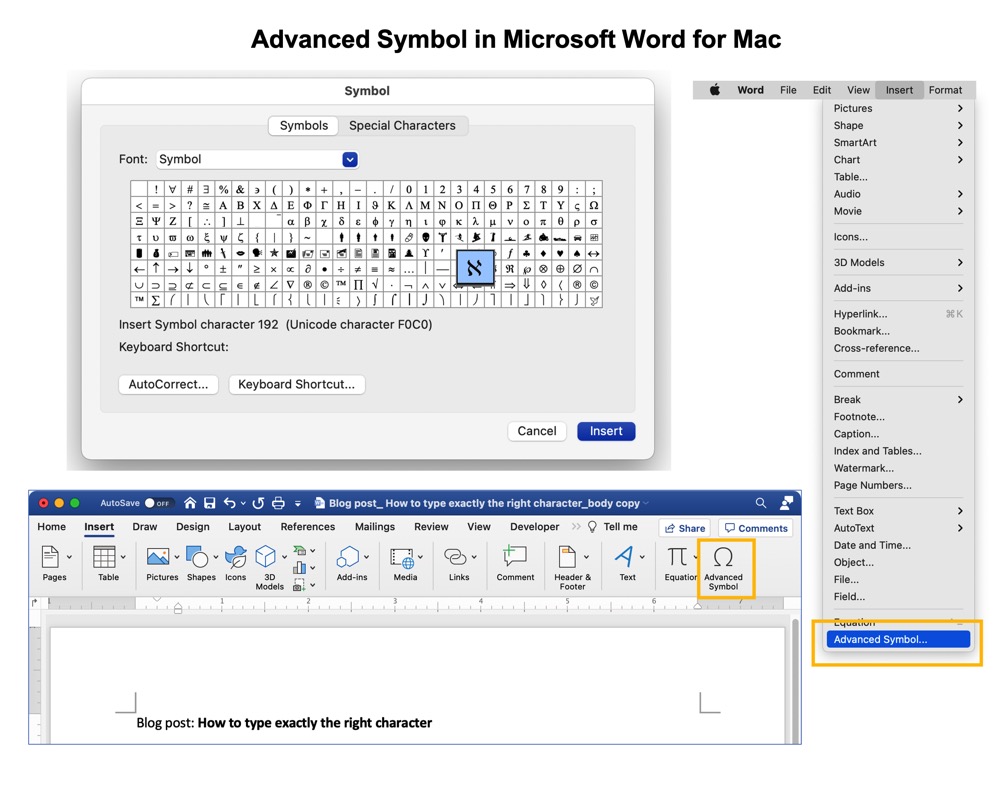Switch to the Special Characters tab
1000x794 pixels.
point(402,126)
